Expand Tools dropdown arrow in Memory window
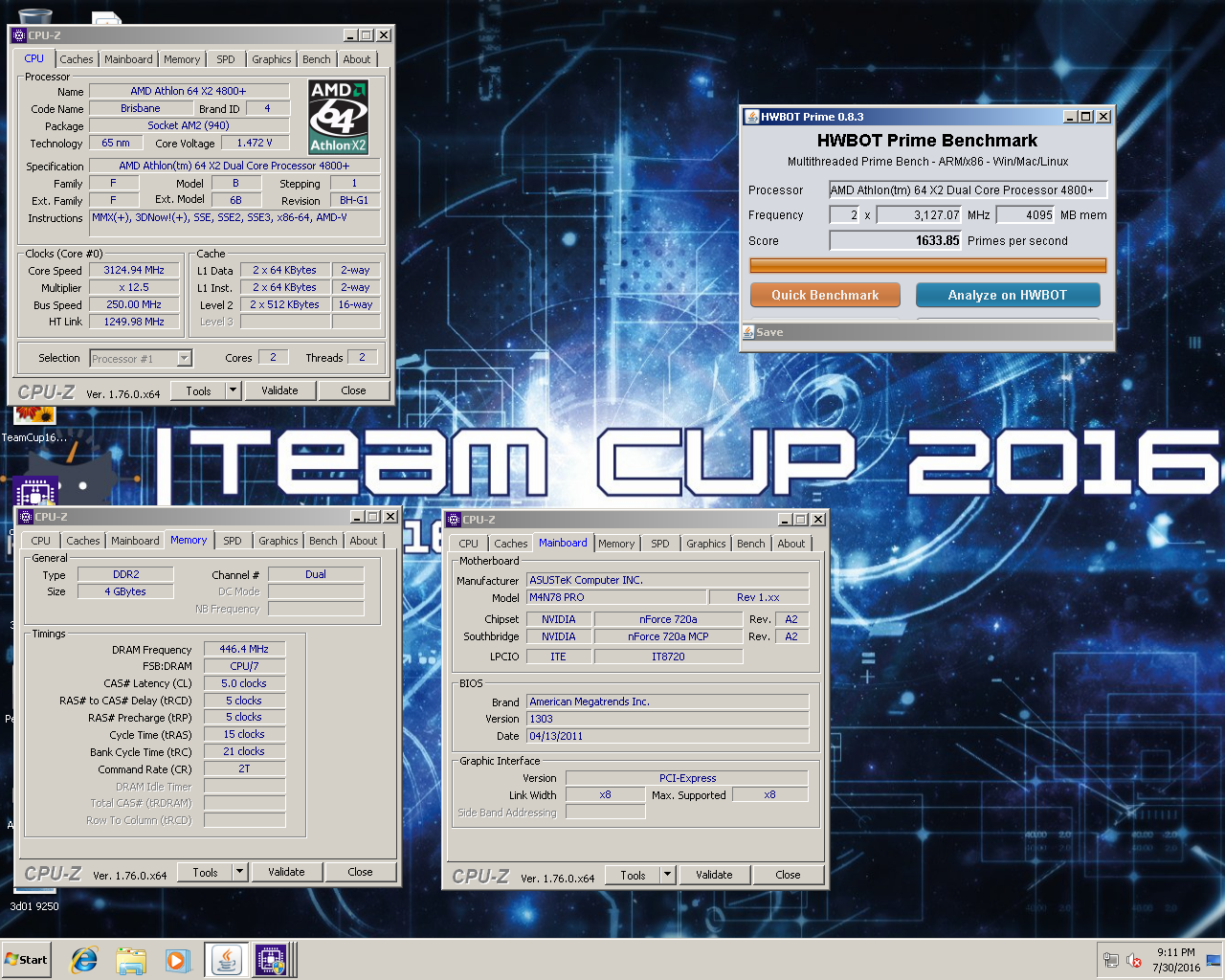 click(239, 872)
